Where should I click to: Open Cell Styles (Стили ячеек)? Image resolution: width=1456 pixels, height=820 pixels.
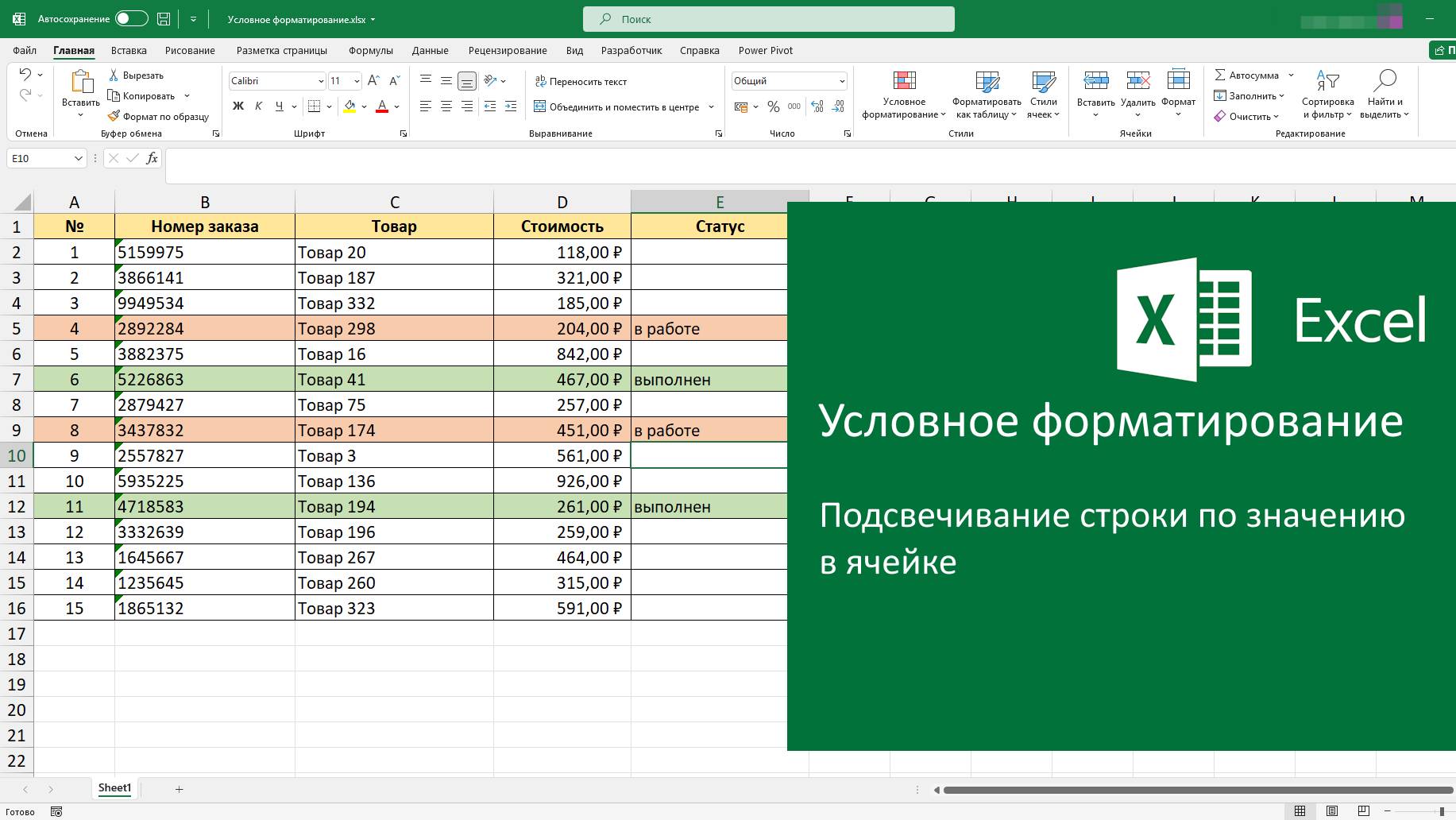click(x=1043, y=94)
